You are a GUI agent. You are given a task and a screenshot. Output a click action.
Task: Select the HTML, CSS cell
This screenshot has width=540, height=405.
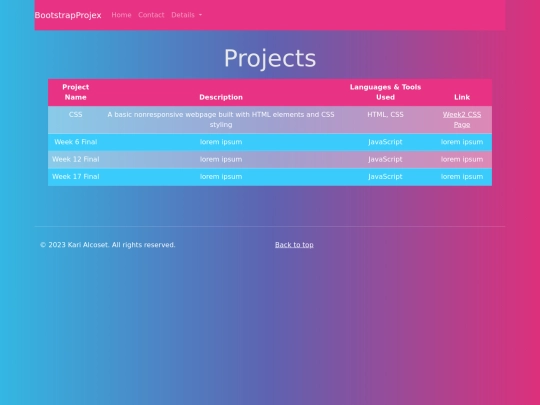coord(385,120)
